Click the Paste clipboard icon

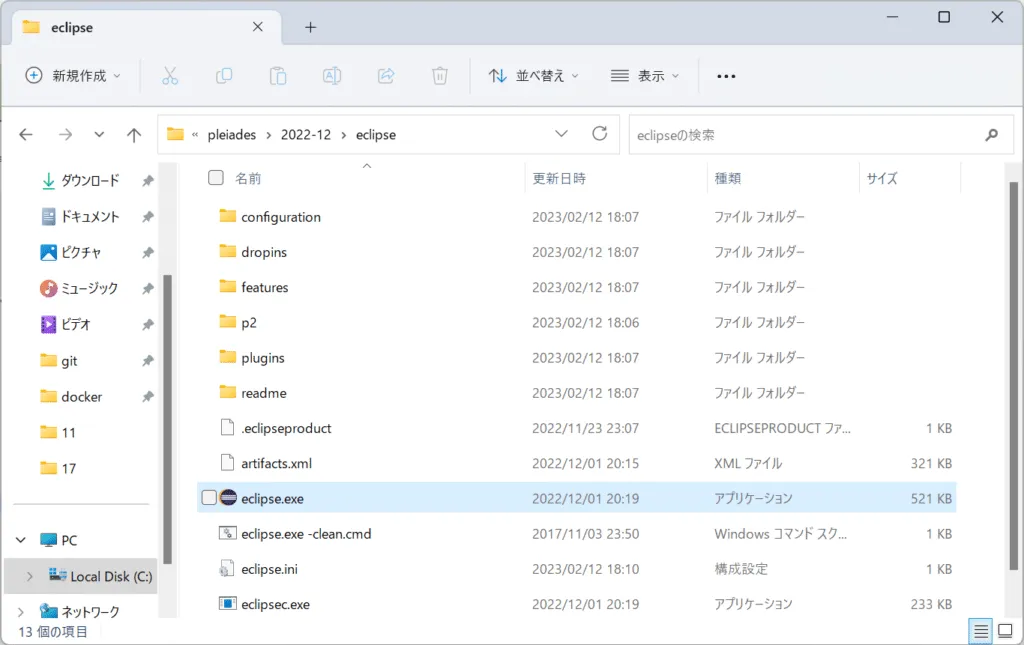pyautogui.click(x=278, y=76)
